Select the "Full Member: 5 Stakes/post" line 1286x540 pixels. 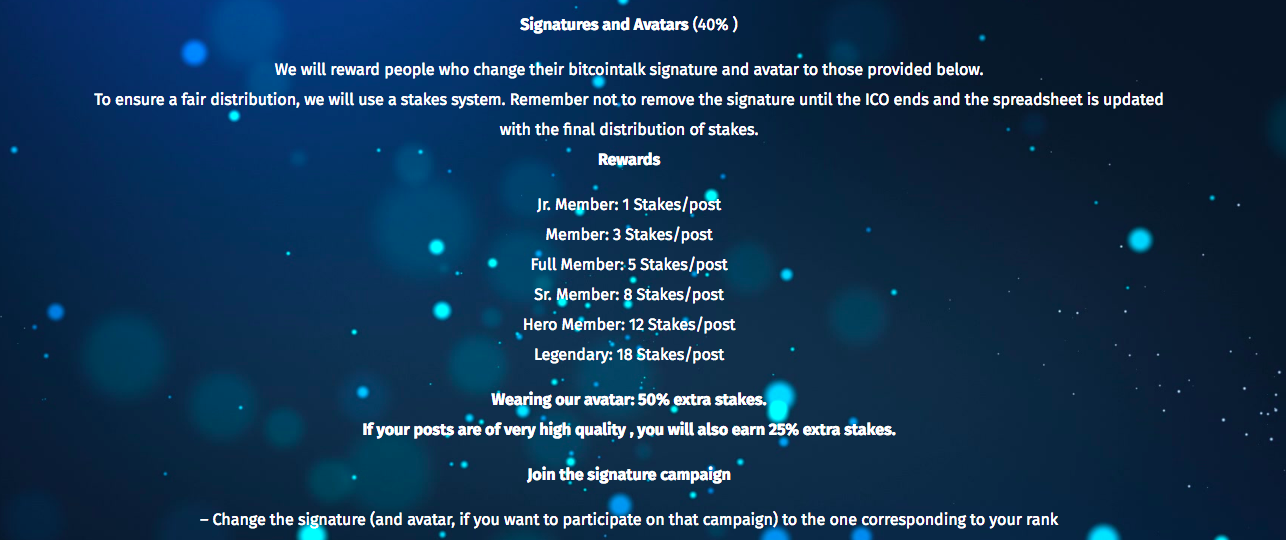pyautogui.click(x=629, y=264)
